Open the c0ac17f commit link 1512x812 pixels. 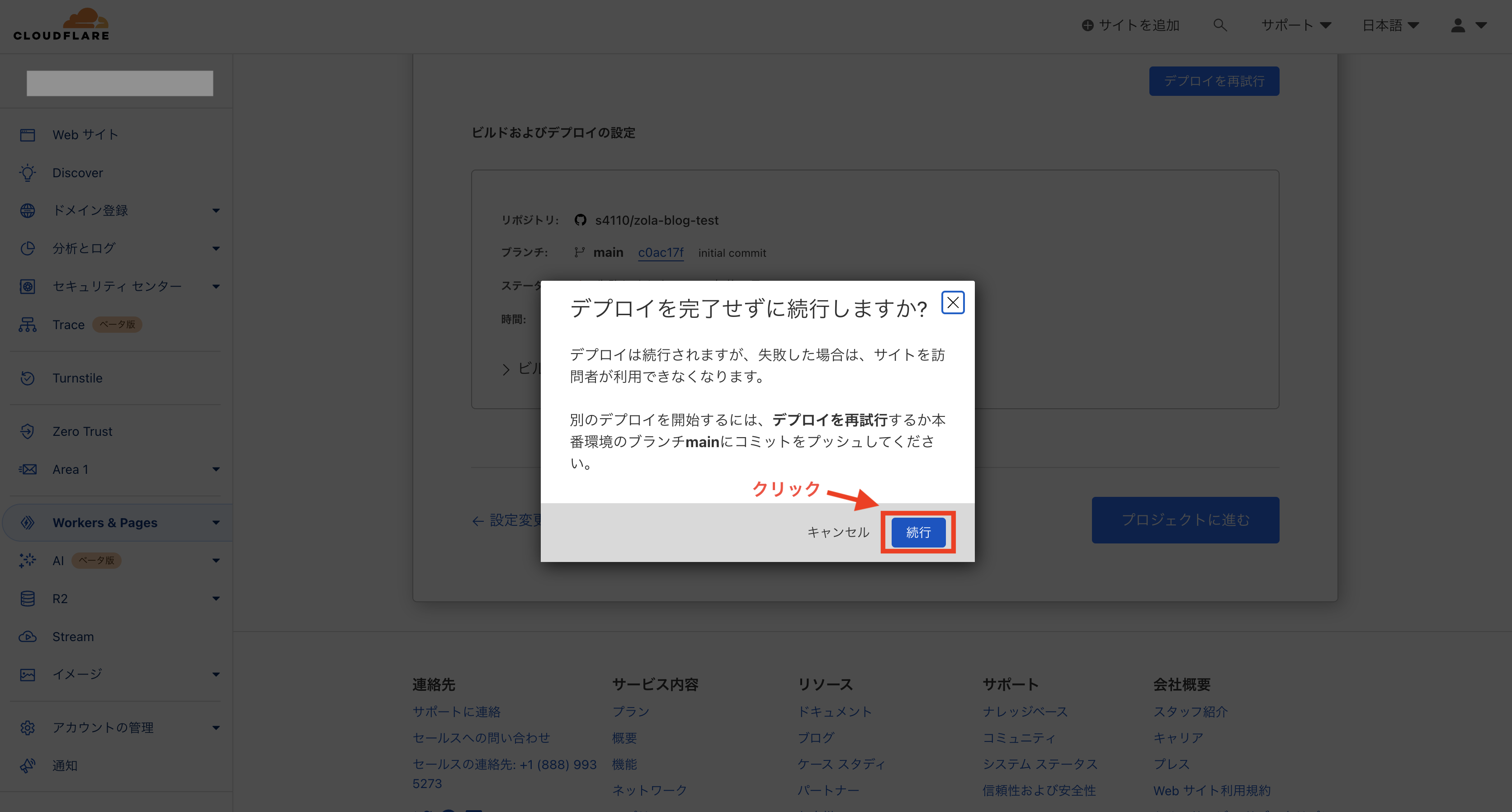pyautogui.click(x=660, y=253)
